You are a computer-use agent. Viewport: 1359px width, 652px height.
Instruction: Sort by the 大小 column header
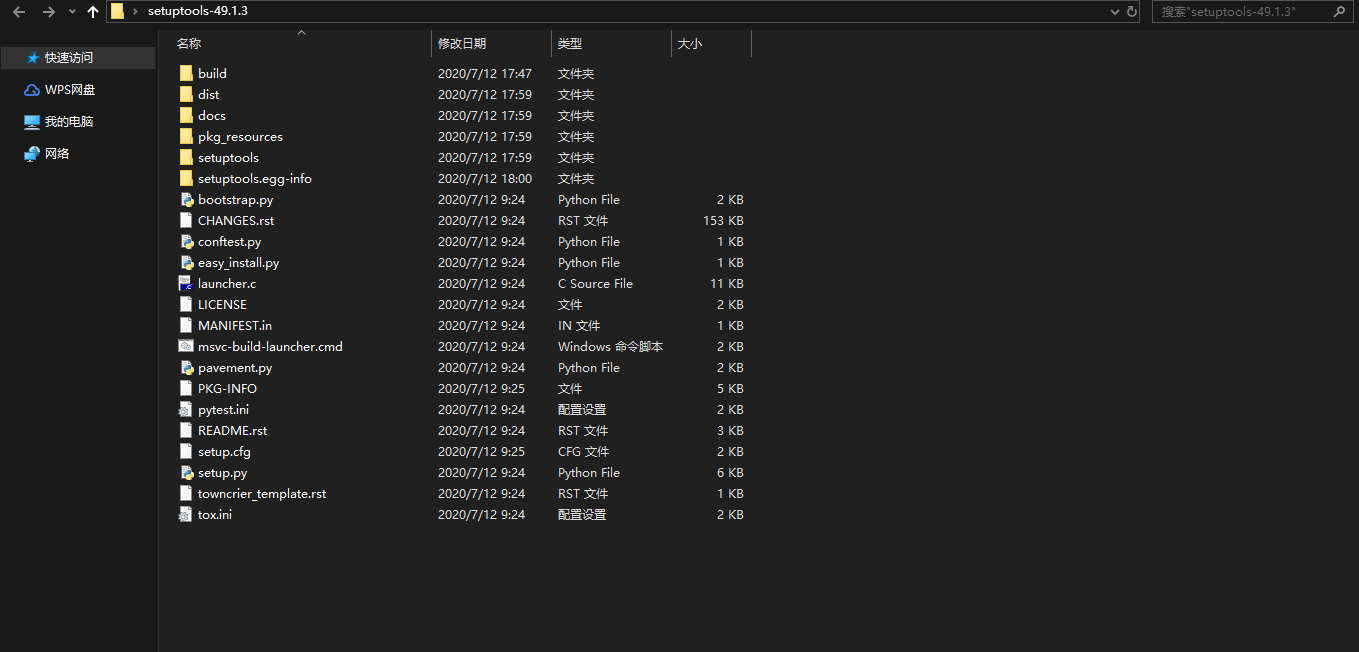[x=690, y=44]
